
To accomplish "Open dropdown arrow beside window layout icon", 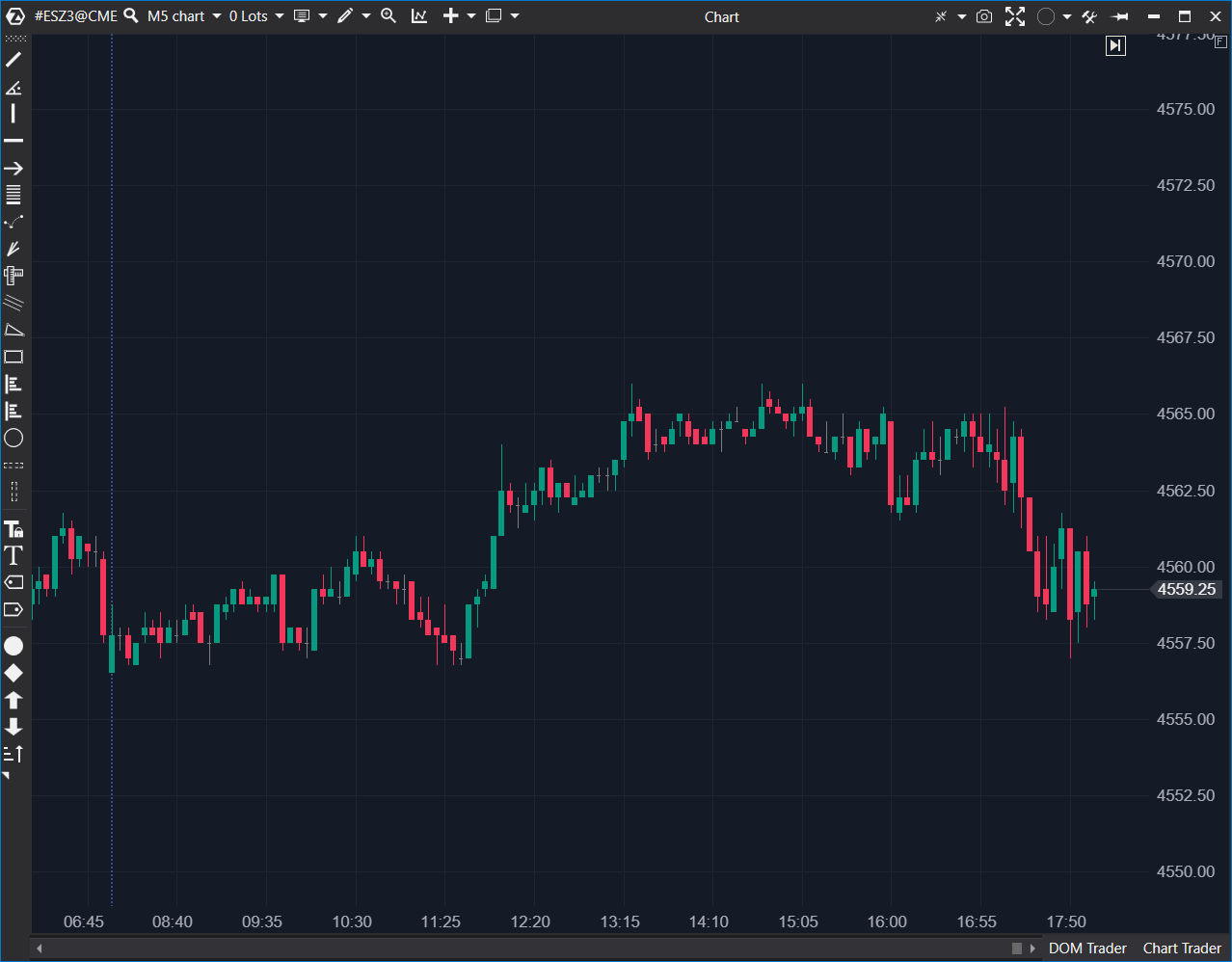I will (515, 16).
